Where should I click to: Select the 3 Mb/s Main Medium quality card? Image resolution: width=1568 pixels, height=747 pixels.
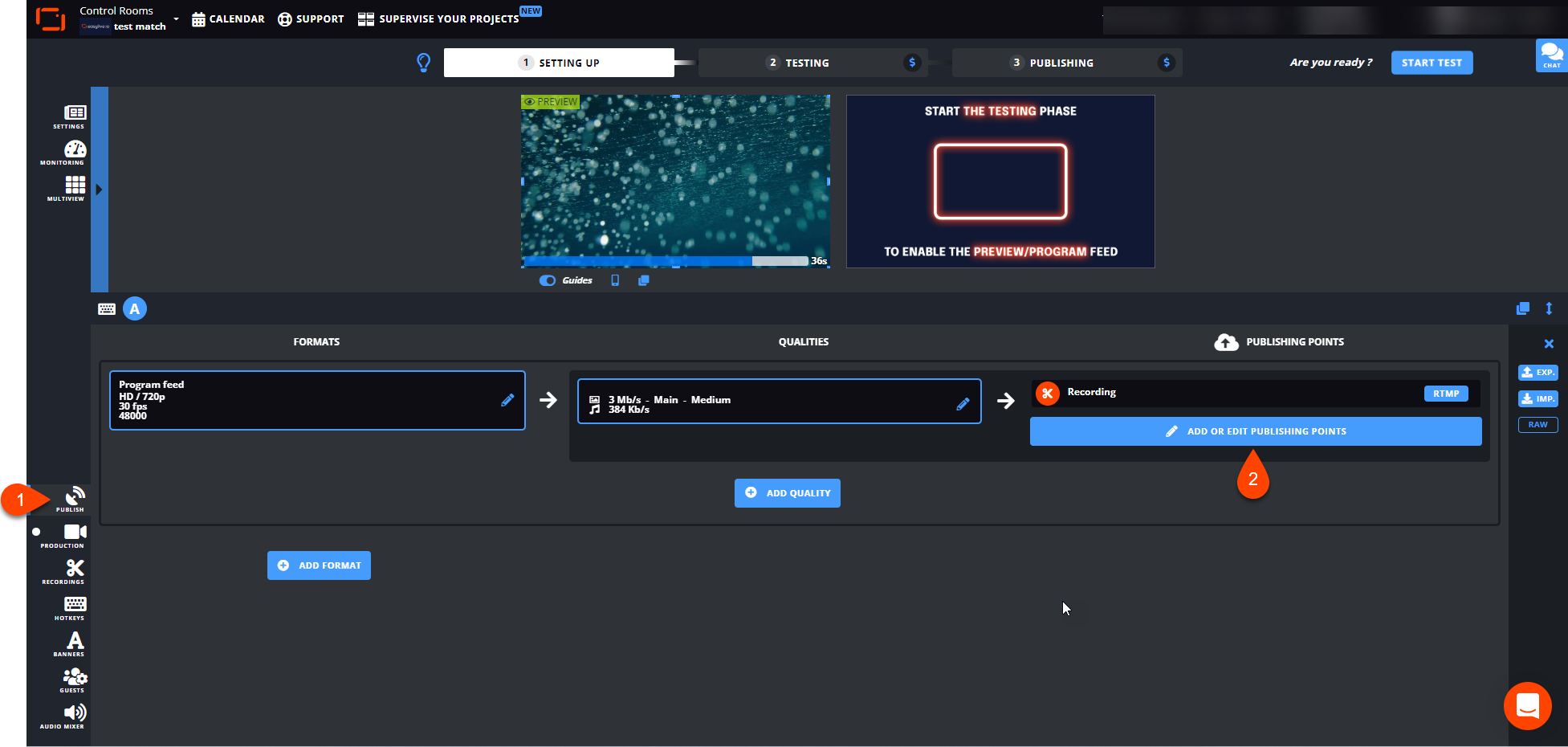pos(779,402)
